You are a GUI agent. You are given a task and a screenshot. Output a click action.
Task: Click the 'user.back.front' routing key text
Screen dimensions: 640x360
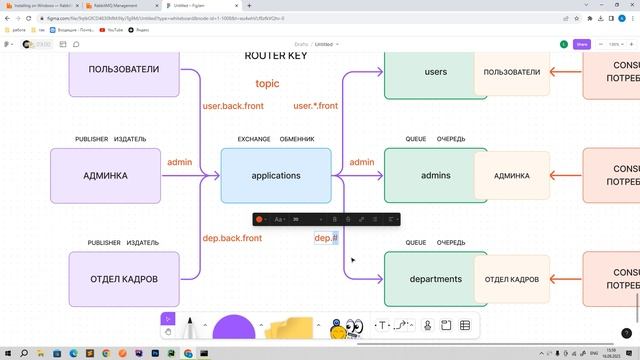[x=233, y=106]
